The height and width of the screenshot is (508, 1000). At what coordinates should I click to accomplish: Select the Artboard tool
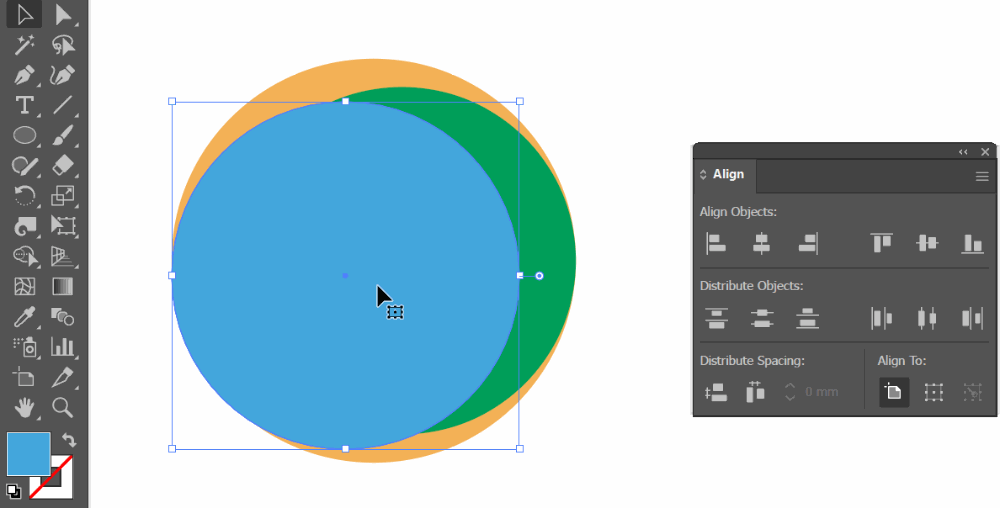click(x=24, y=377)
